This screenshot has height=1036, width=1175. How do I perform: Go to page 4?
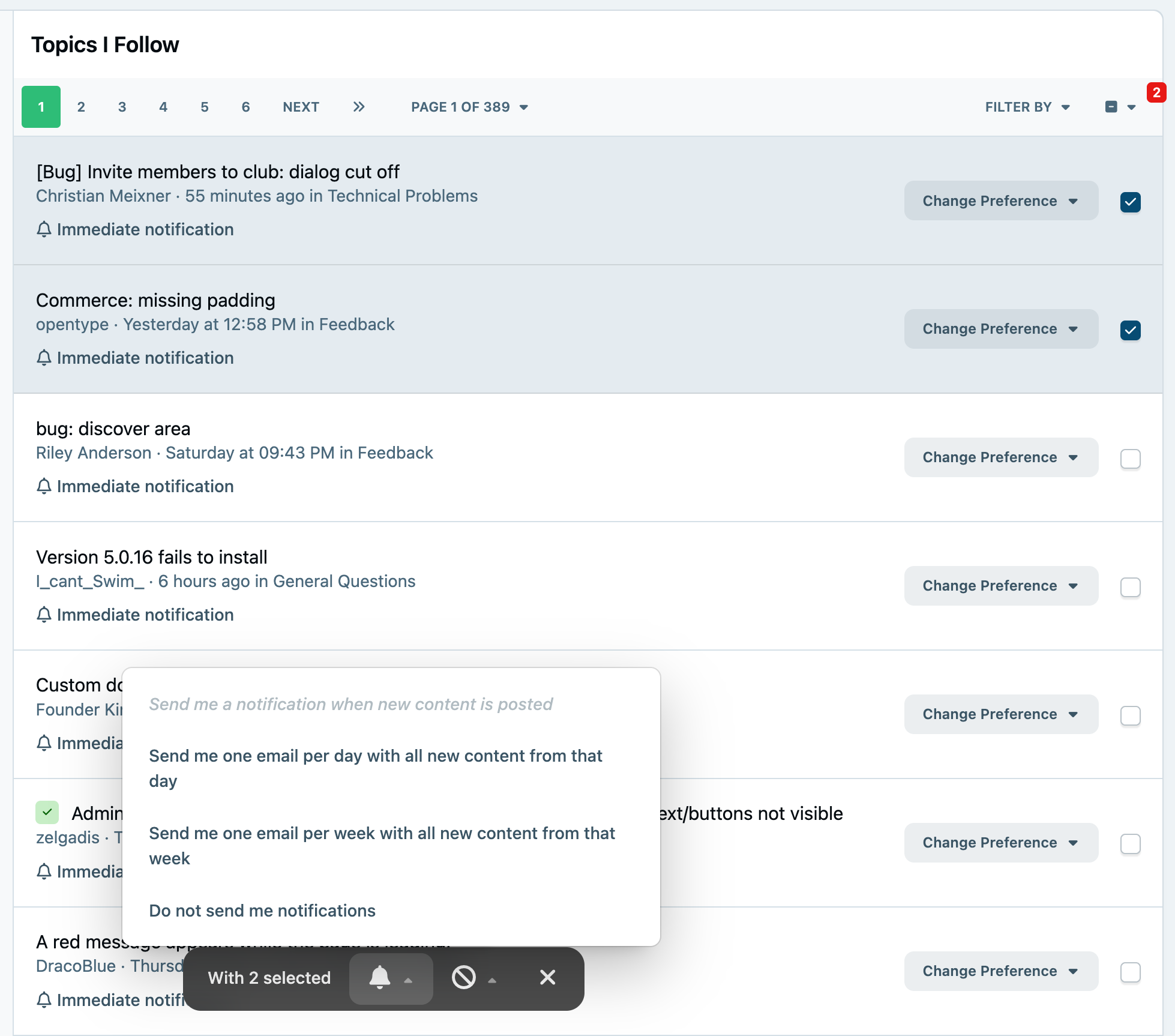(x=163, y=107)
